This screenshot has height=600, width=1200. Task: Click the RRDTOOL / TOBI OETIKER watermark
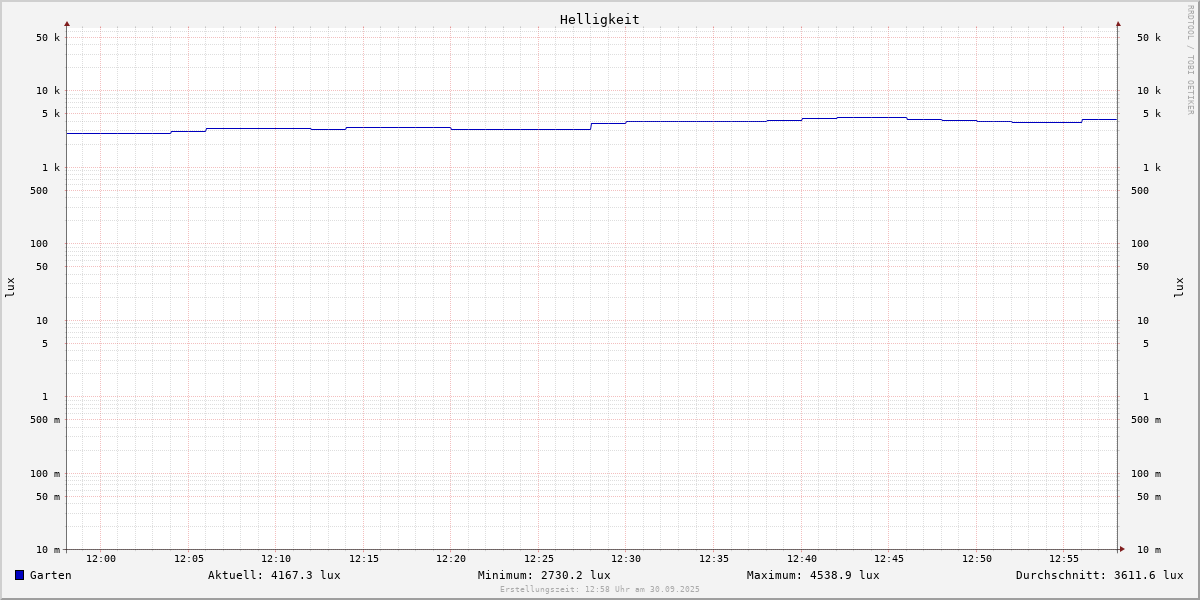[1190, 60]
